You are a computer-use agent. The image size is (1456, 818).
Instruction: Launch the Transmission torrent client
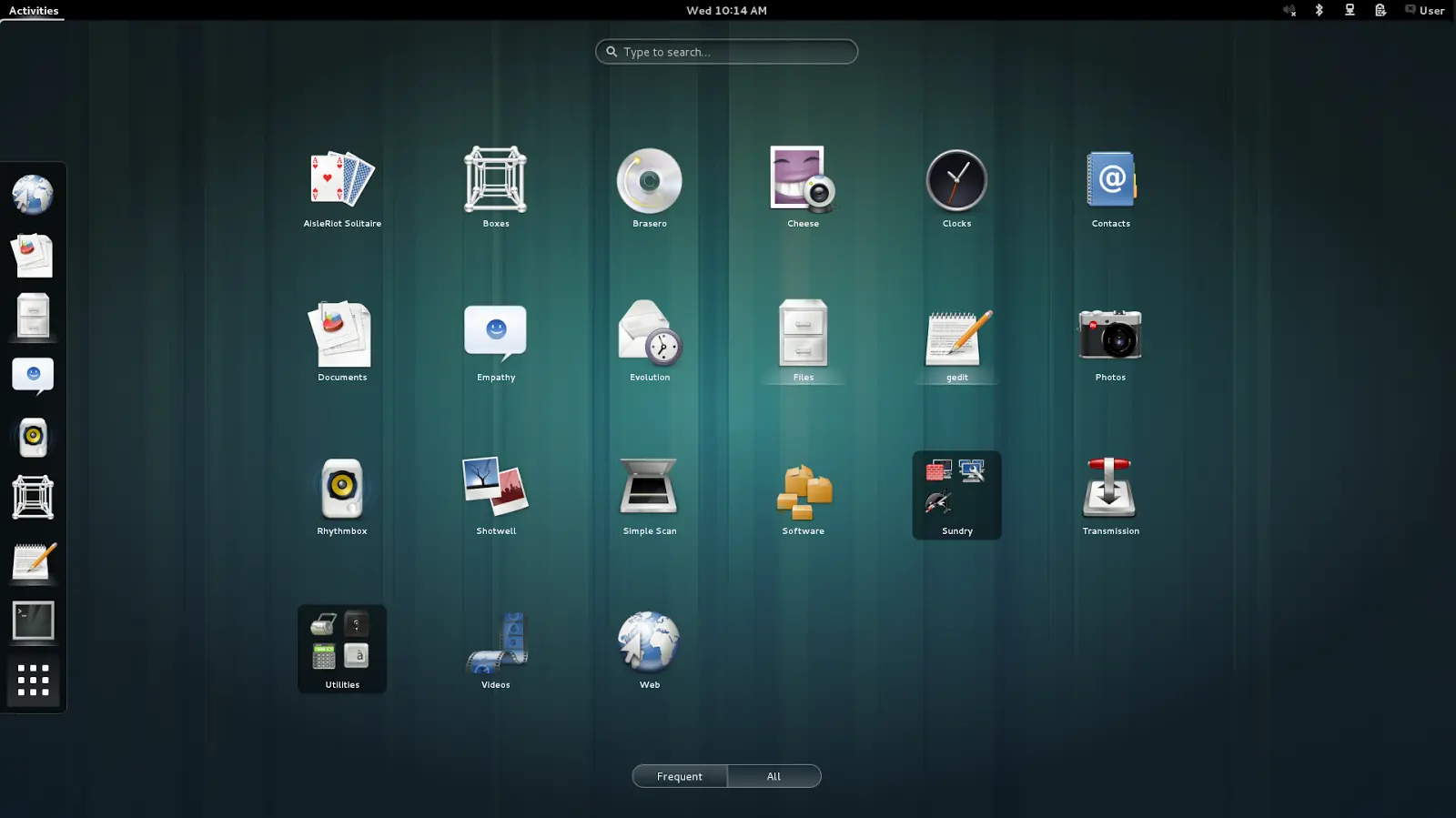1110,496
